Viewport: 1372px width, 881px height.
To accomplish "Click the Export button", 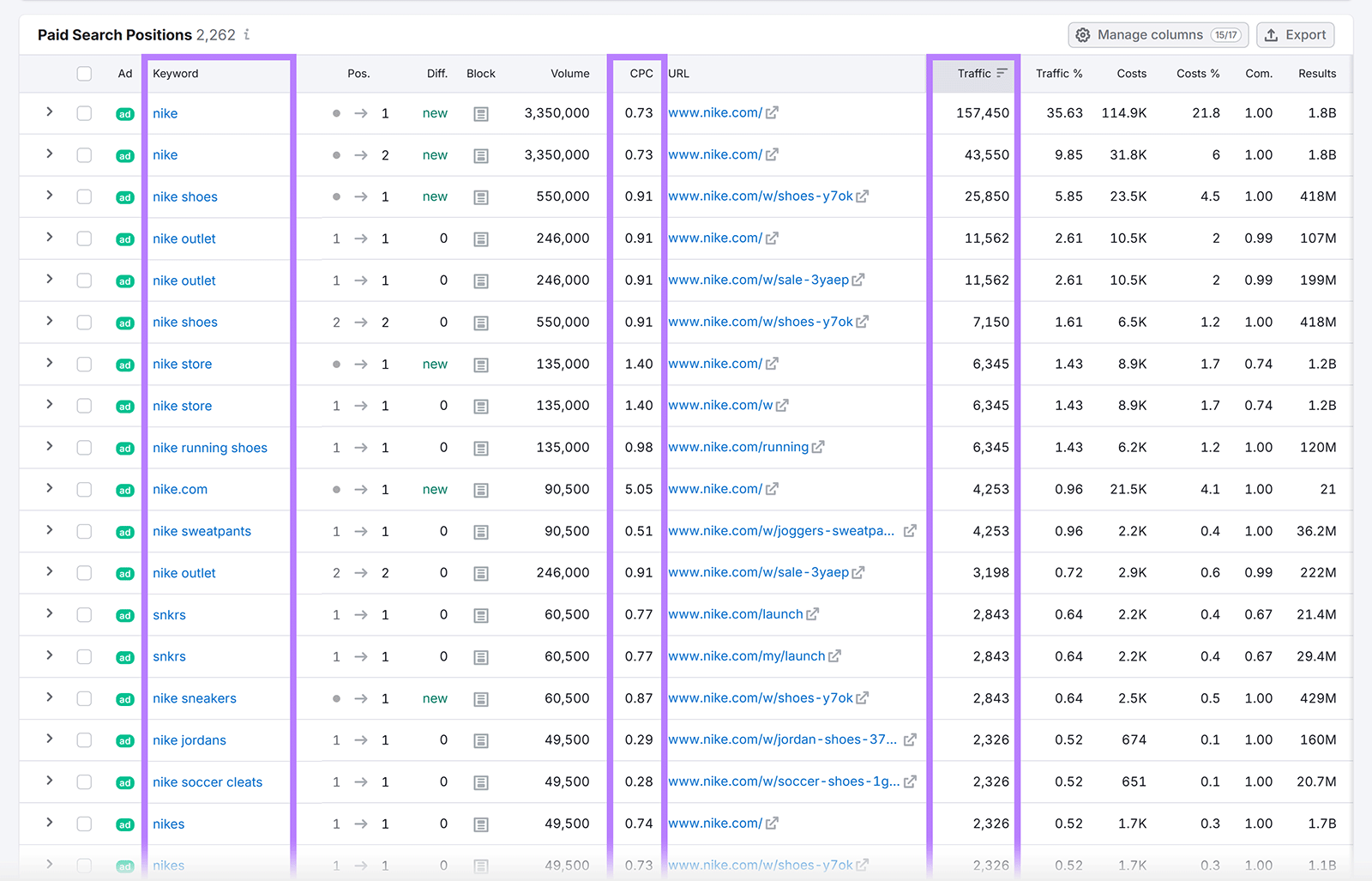I will point(1295,34).
